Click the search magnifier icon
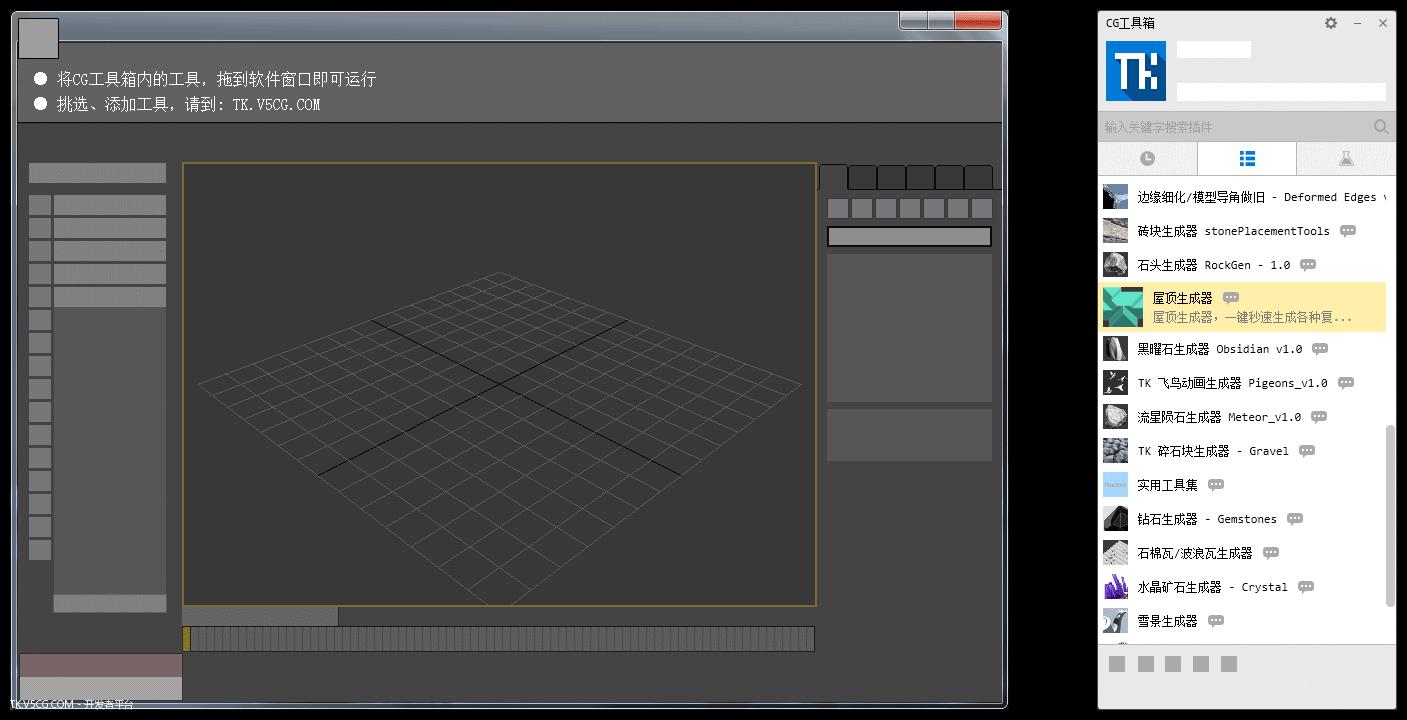This screenshot has height=720, width=1407. coord(1381,127)
